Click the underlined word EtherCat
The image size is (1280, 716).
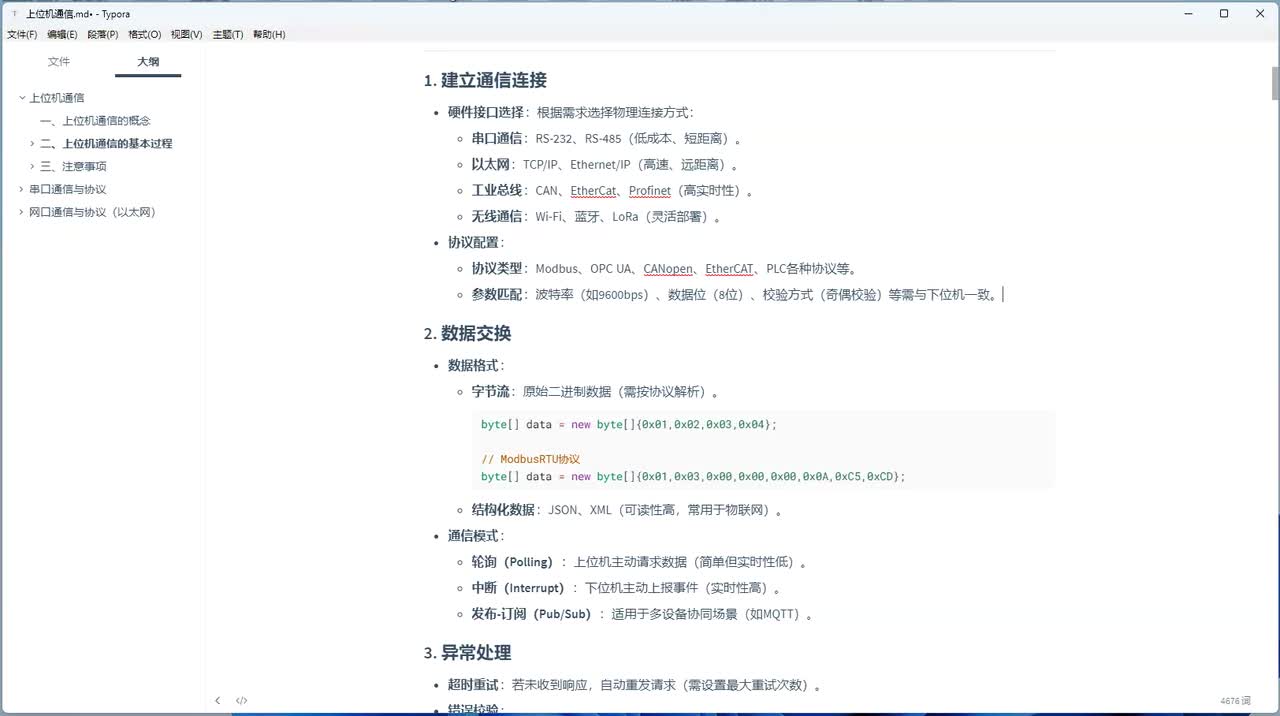[594, 191]
